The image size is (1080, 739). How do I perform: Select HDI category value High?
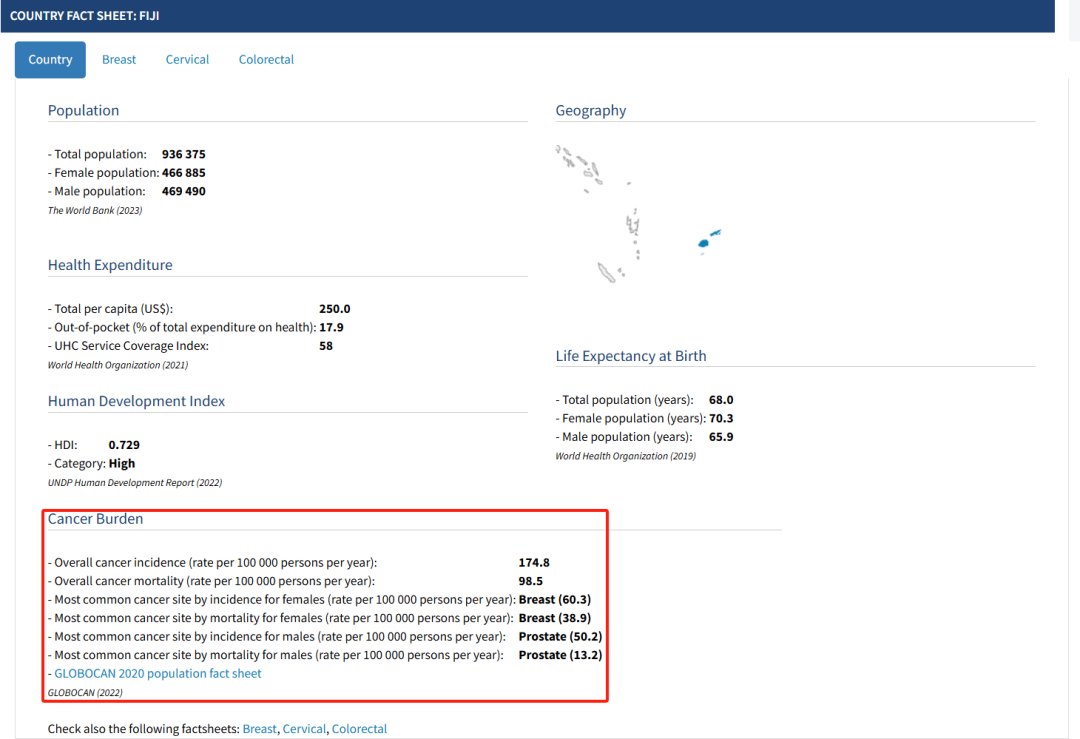(122, 464)
